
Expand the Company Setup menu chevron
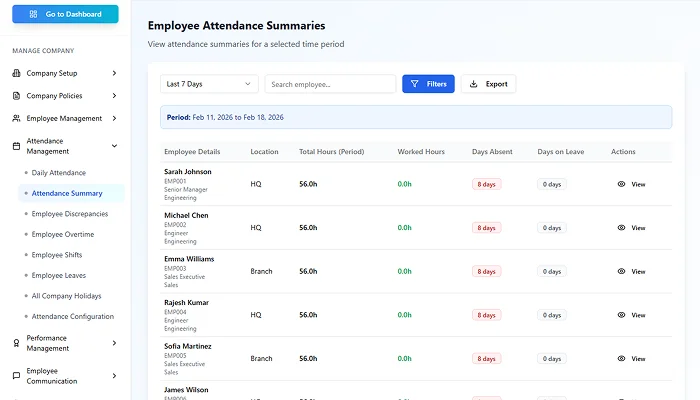click(x=114, y=73)
